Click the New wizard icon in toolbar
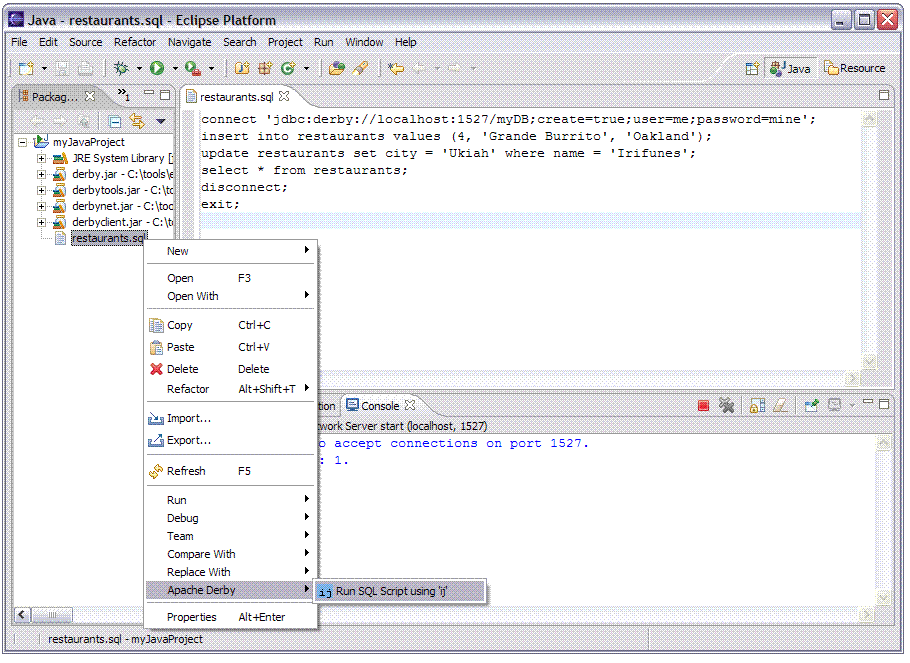910x663 pixels. click(x=26, y=68)
